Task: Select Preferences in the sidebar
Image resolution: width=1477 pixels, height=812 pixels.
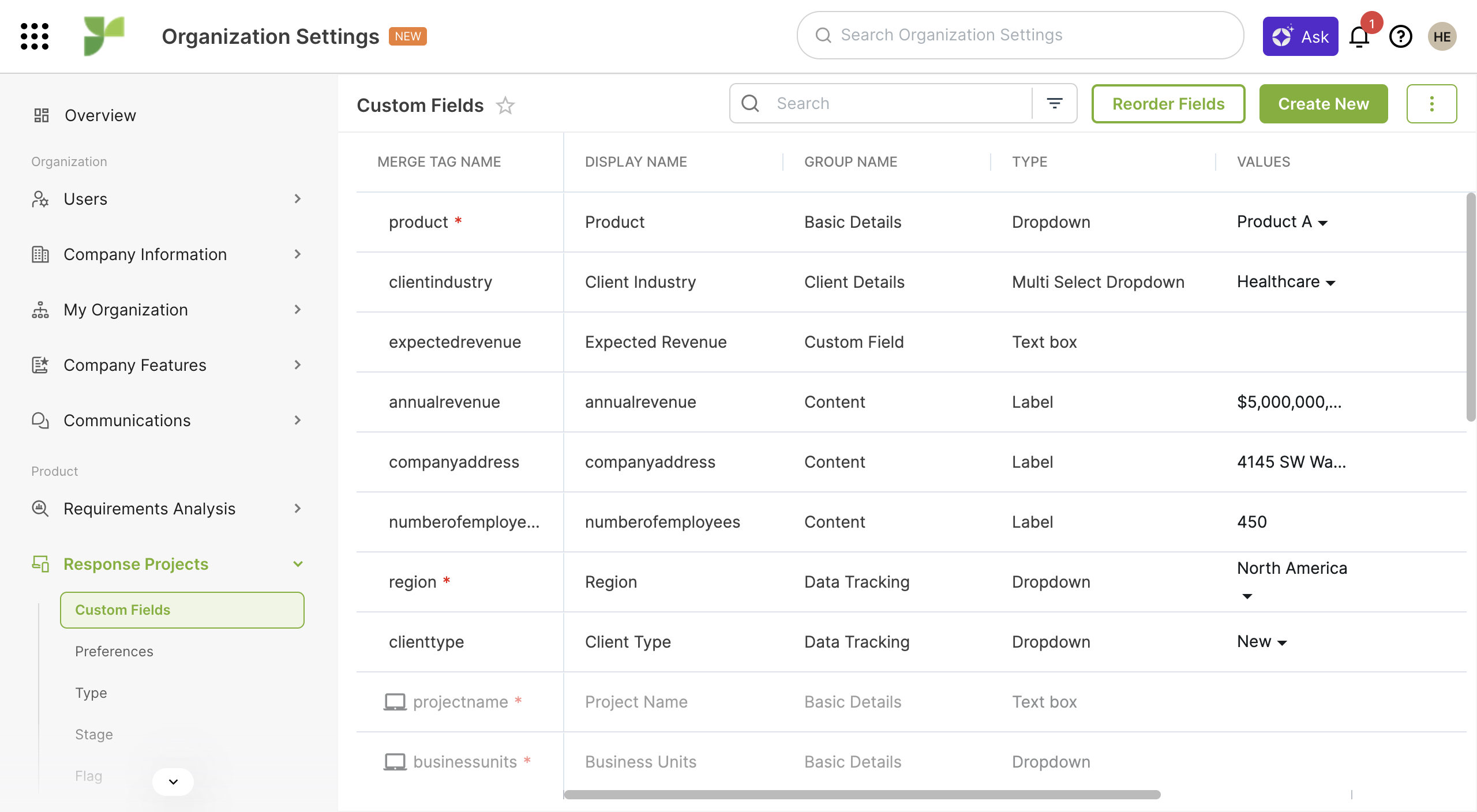Action: 114,651
